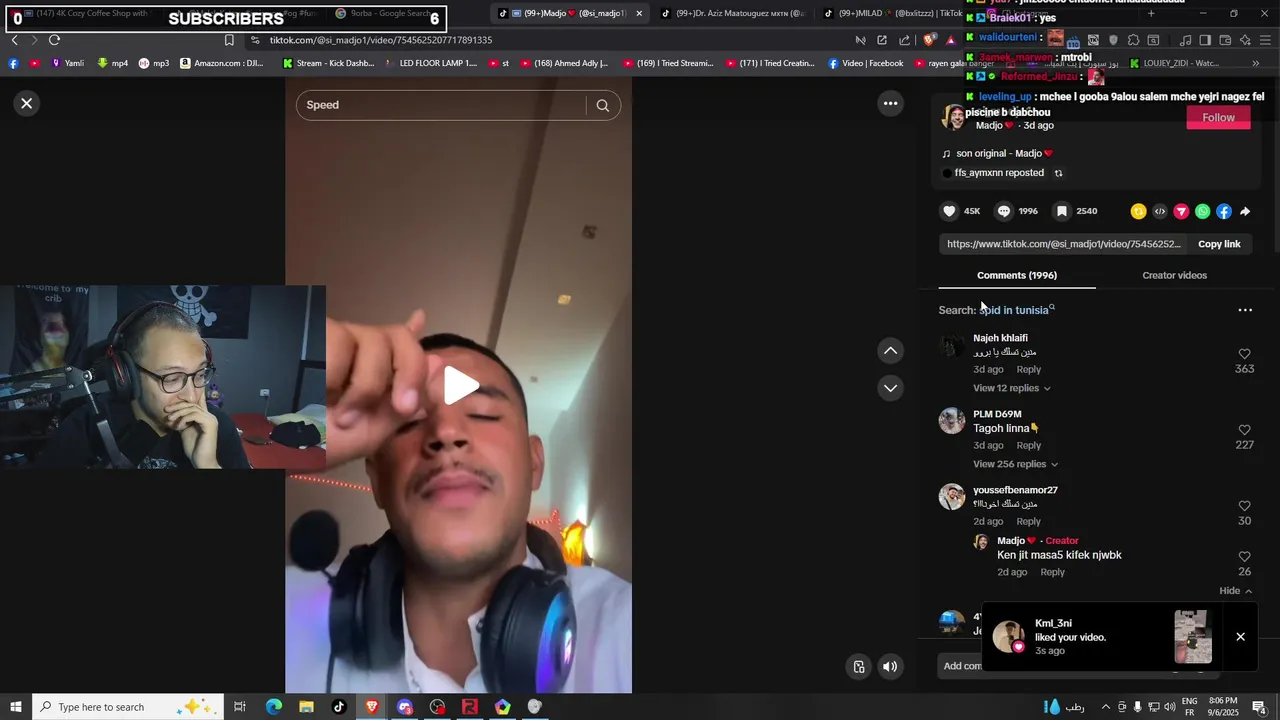Open PLM D69M's profile picture
The width and height of the screenshot is (1280, 720).
pyautogui.click(x=952, y=421)
